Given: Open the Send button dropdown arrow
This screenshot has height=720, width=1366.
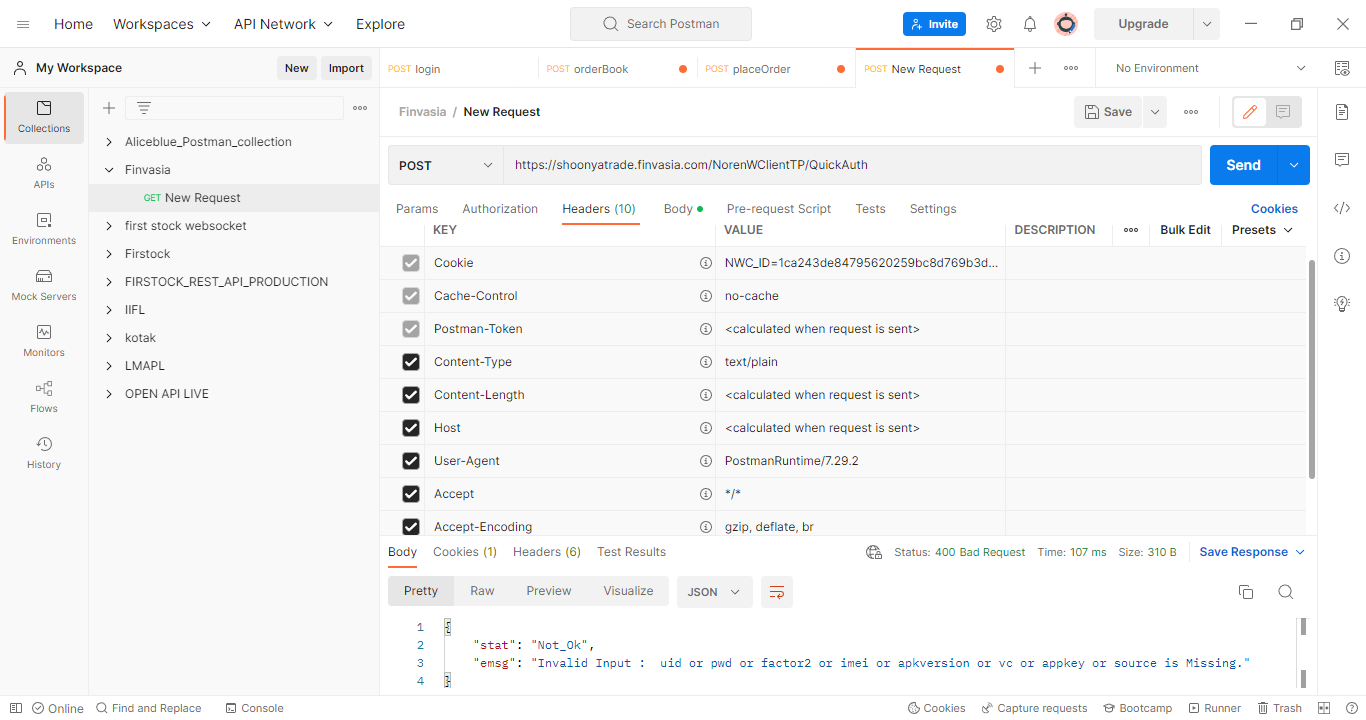Looking at the screenshot, I should click(x=1295, y=165).
